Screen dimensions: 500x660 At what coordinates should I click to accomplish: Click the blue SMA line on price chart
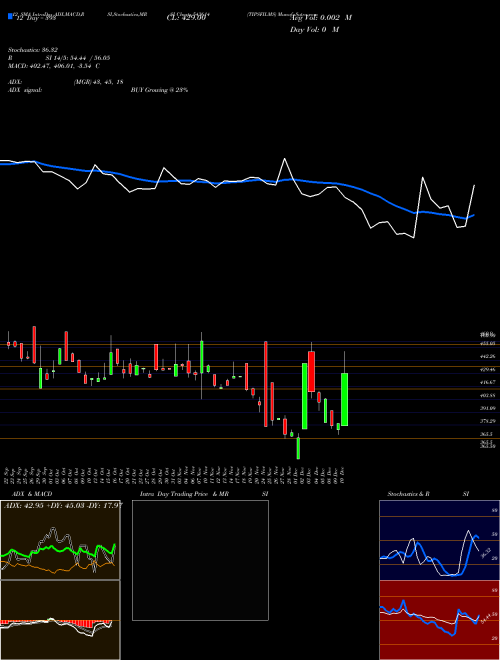(x=236, y=182)
